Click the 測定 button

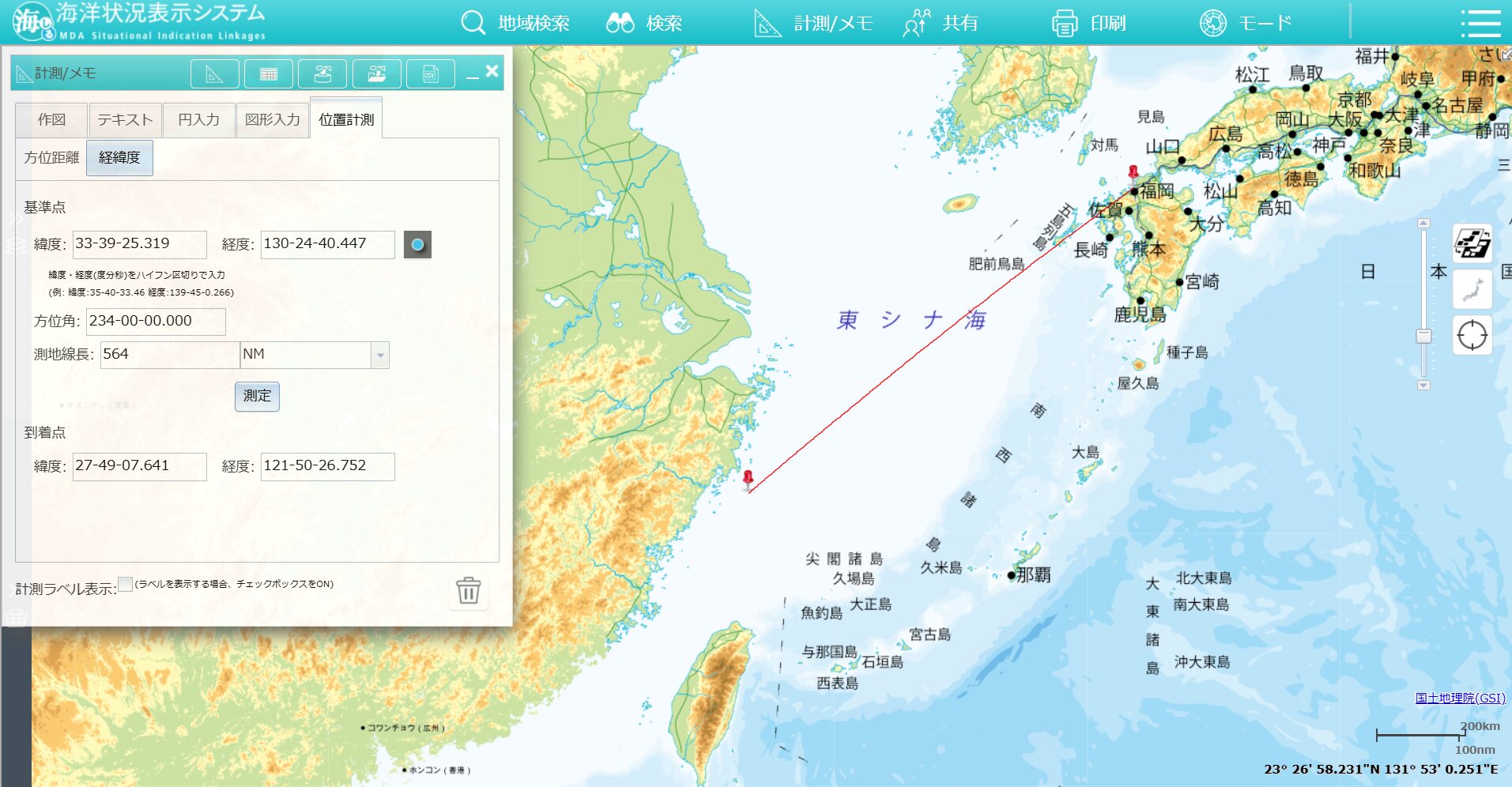[x=257, y=396]
